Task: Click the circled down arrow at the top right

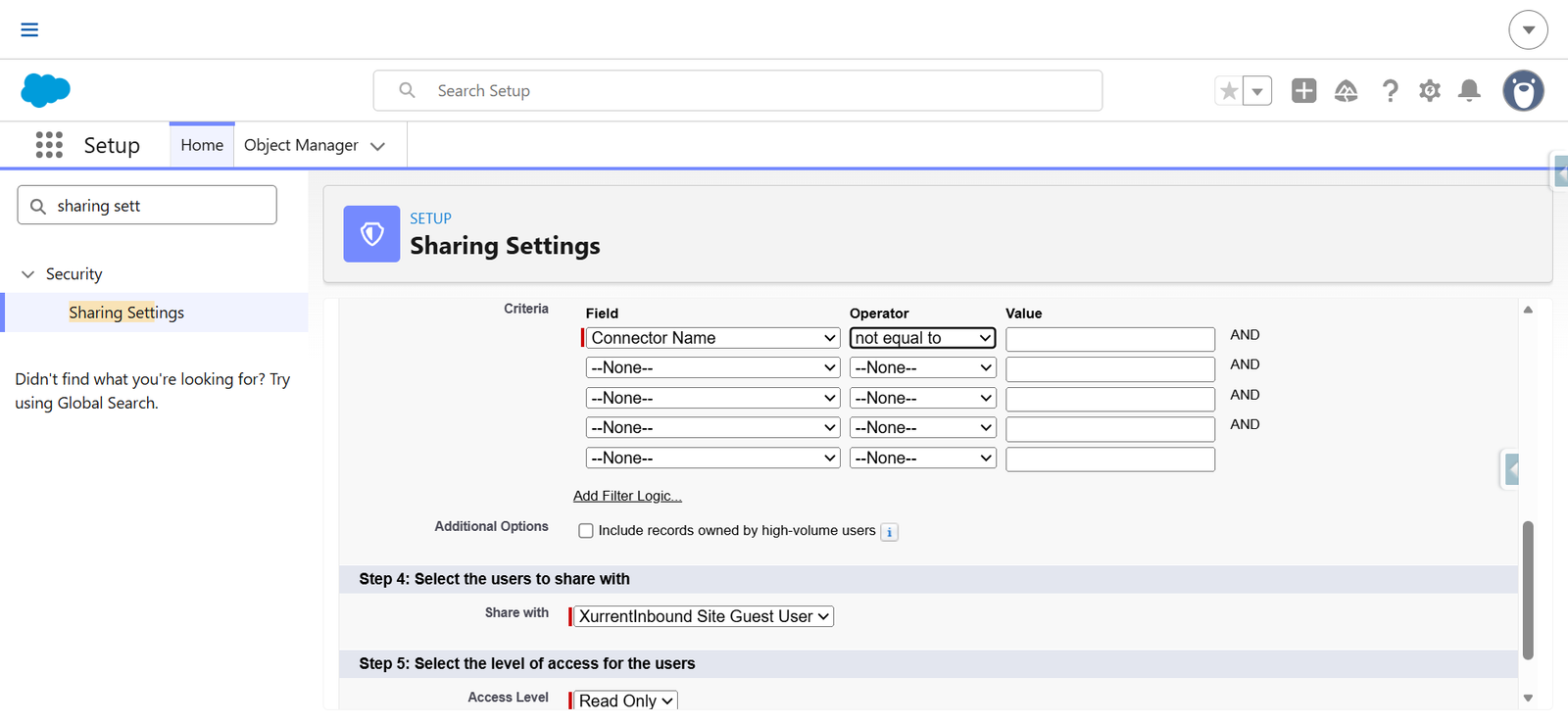Action: coord(1529,29)
